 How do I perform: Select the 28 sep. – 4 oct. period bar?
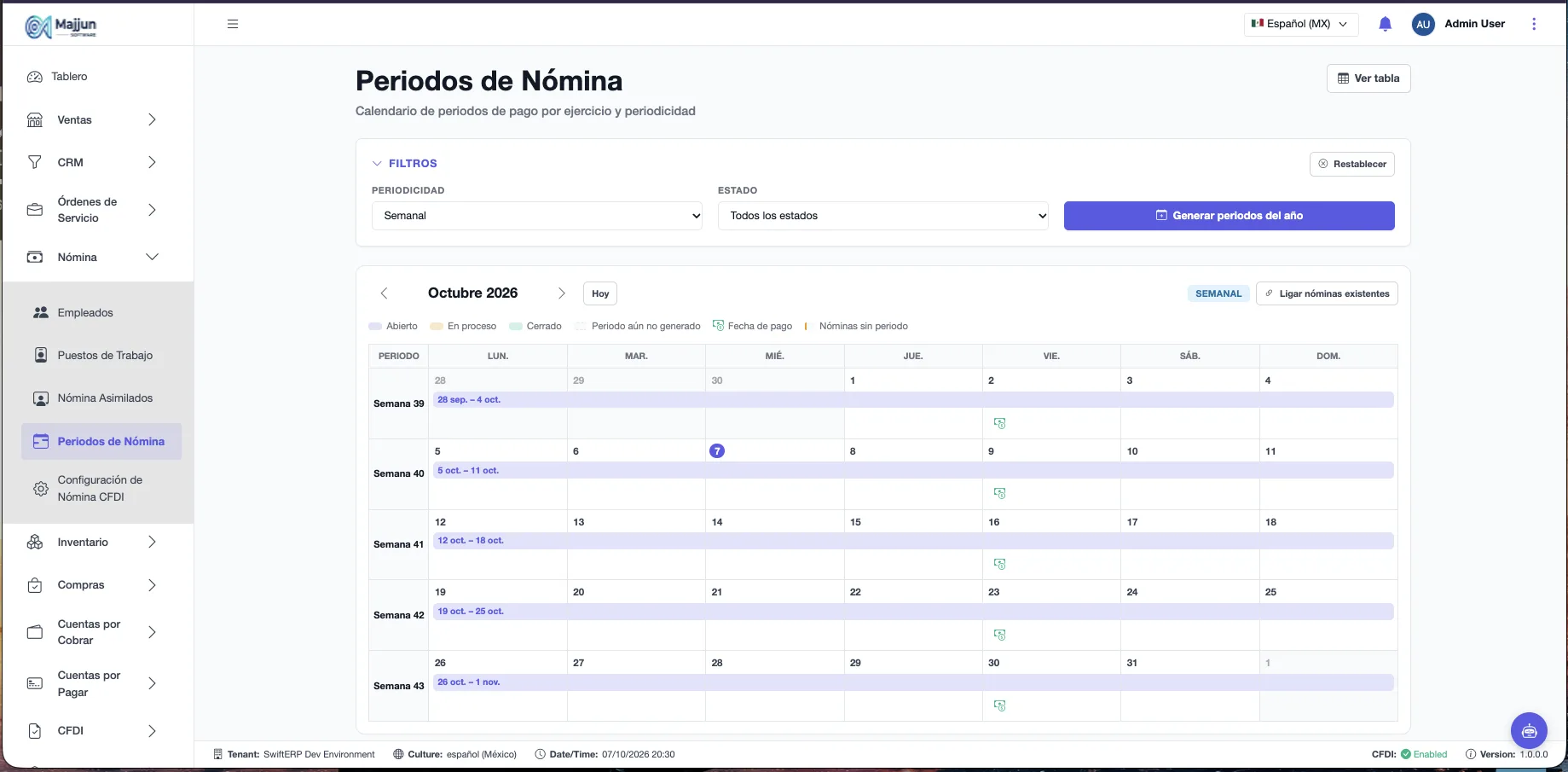913,400
